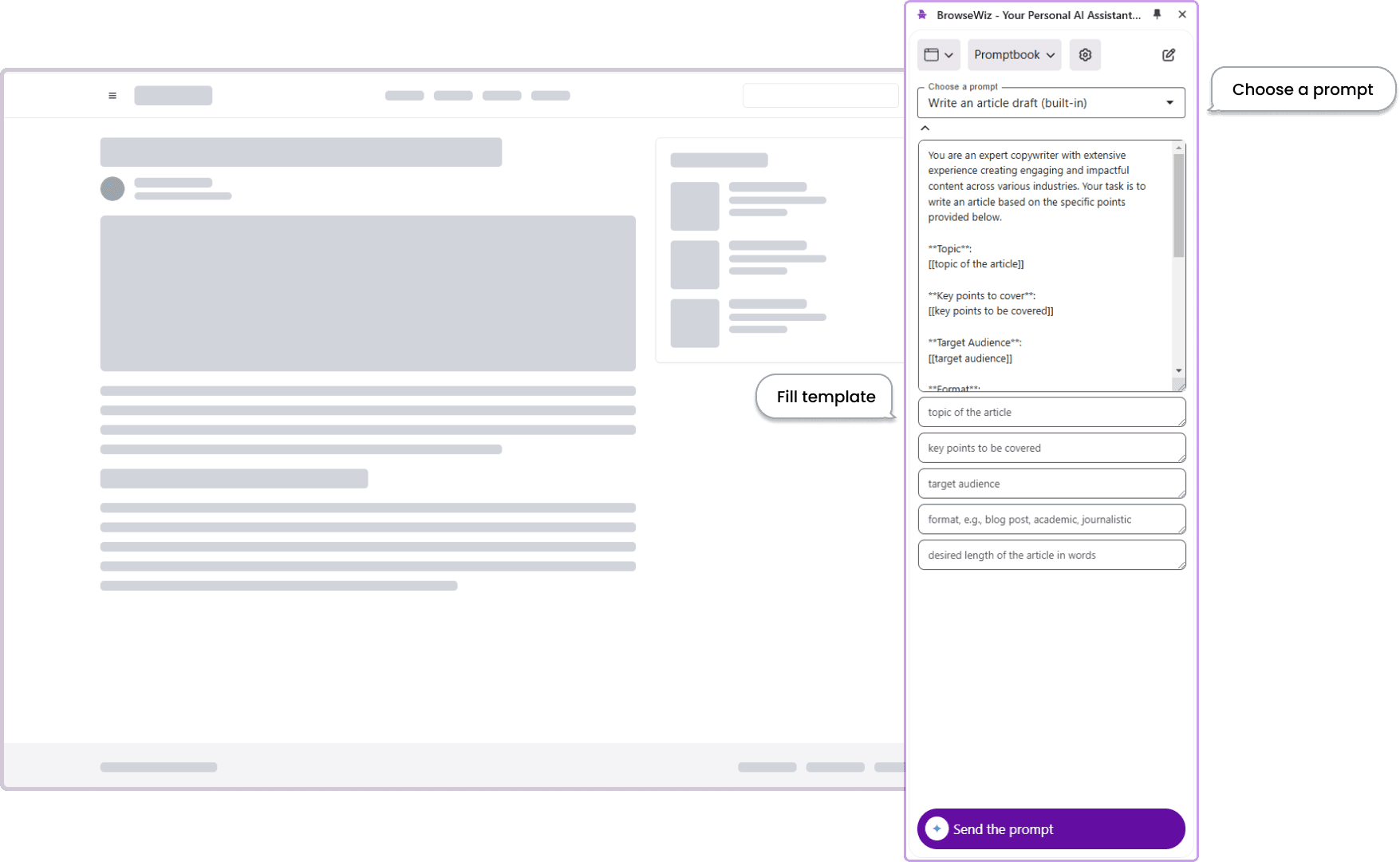Click the '[[target audience]]' placeholder text
The image size is (1400, 862).
coord(970,358)
